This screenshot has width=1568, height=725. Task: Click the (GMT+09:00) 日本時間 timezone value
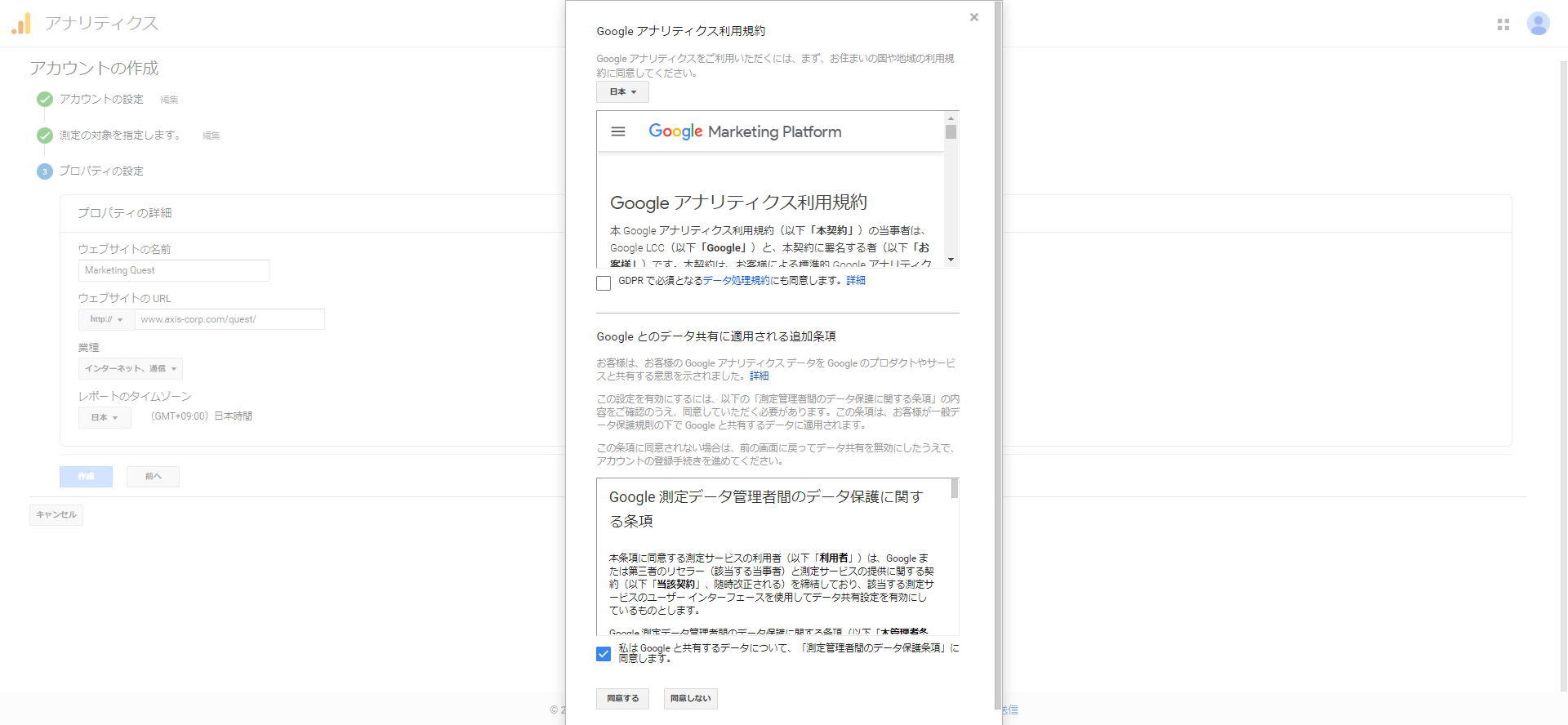point(202,416)
